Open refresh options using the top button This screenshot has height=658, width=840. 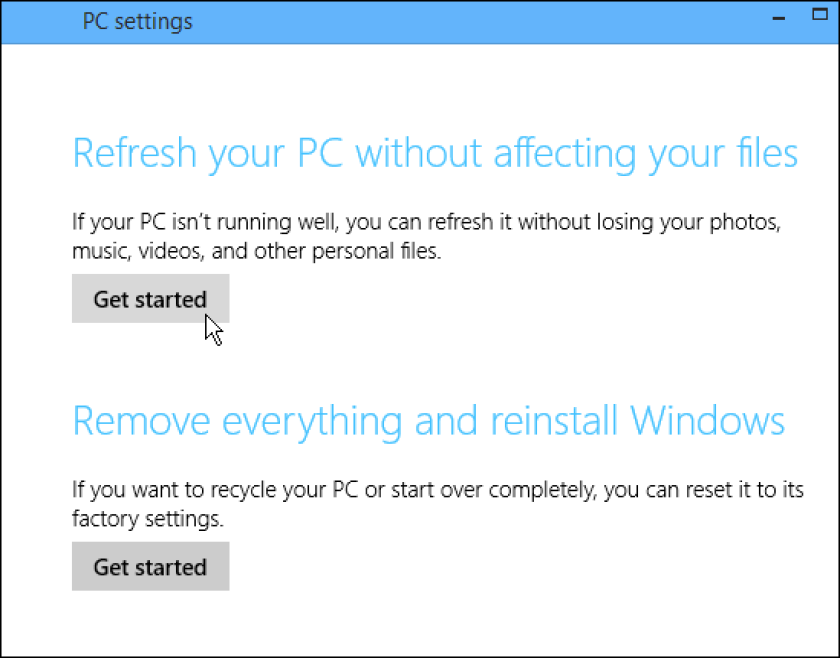tap(150, 298)
